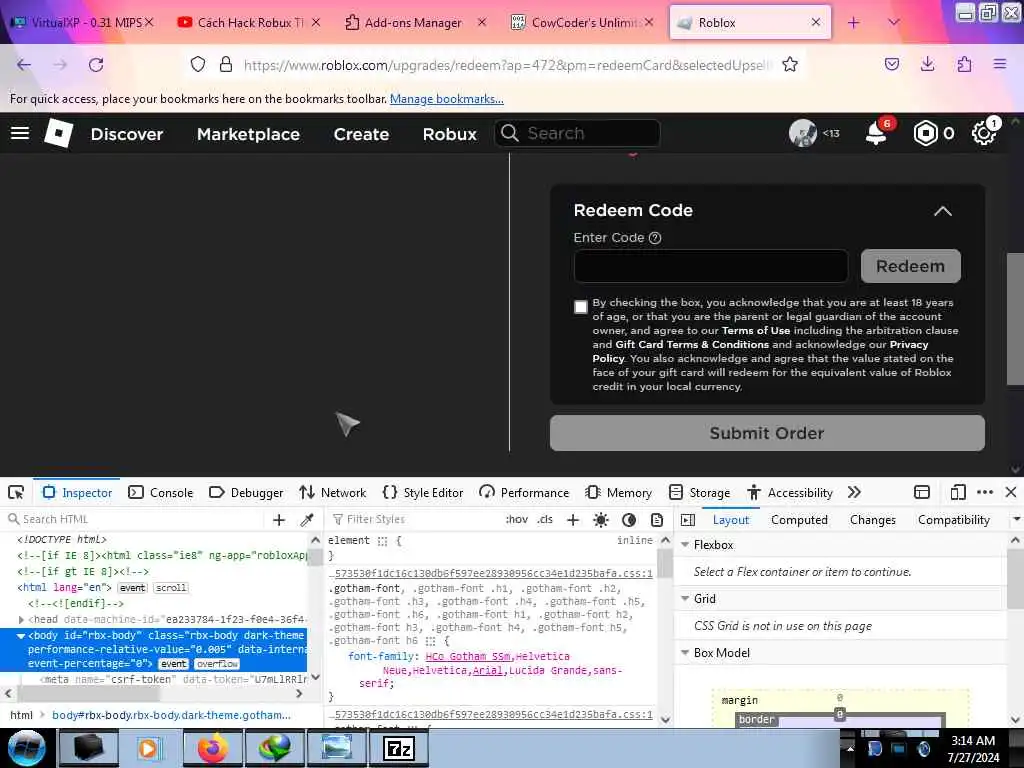The width and height of the screenshot is (1024, 768).
Task: Create new node with plus in HTML pane
Action: pos(279,520)
